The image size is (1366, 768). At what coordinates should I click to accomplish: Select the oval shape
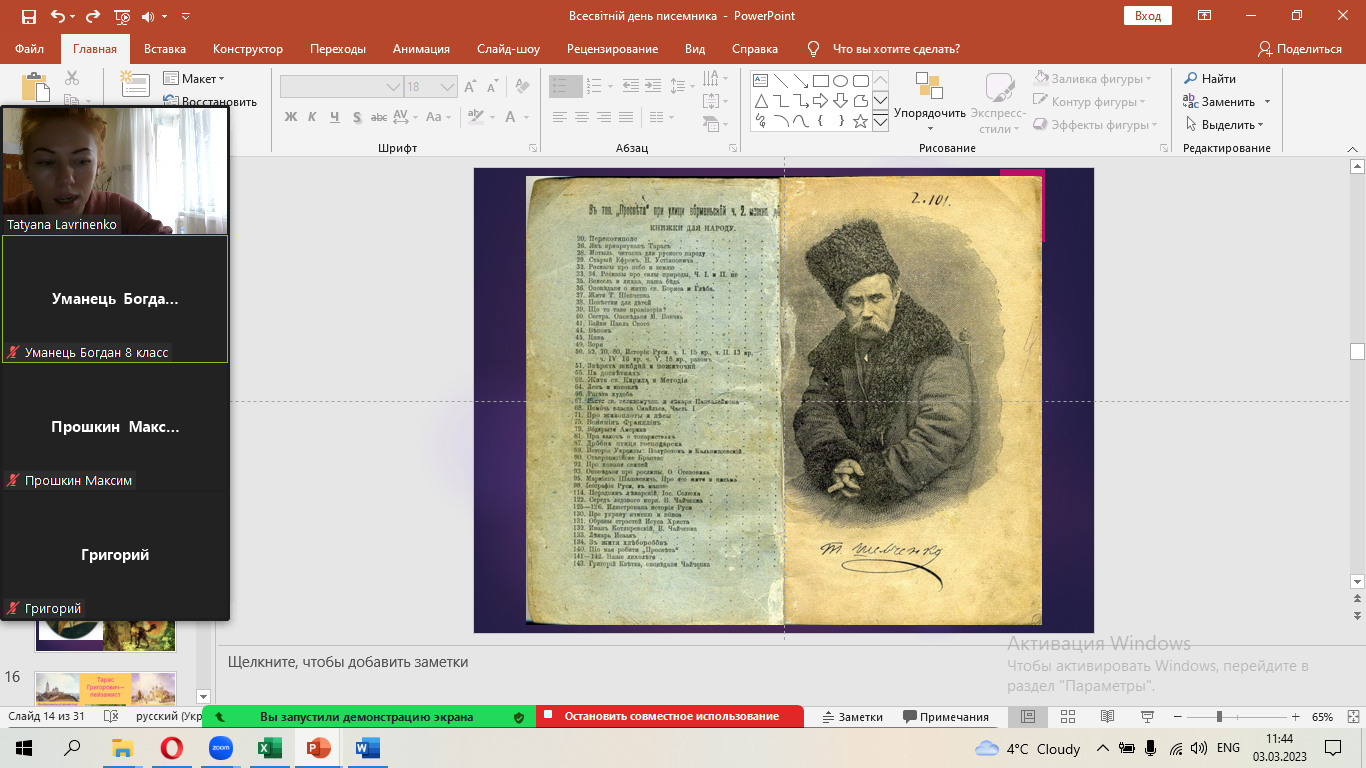840,81
